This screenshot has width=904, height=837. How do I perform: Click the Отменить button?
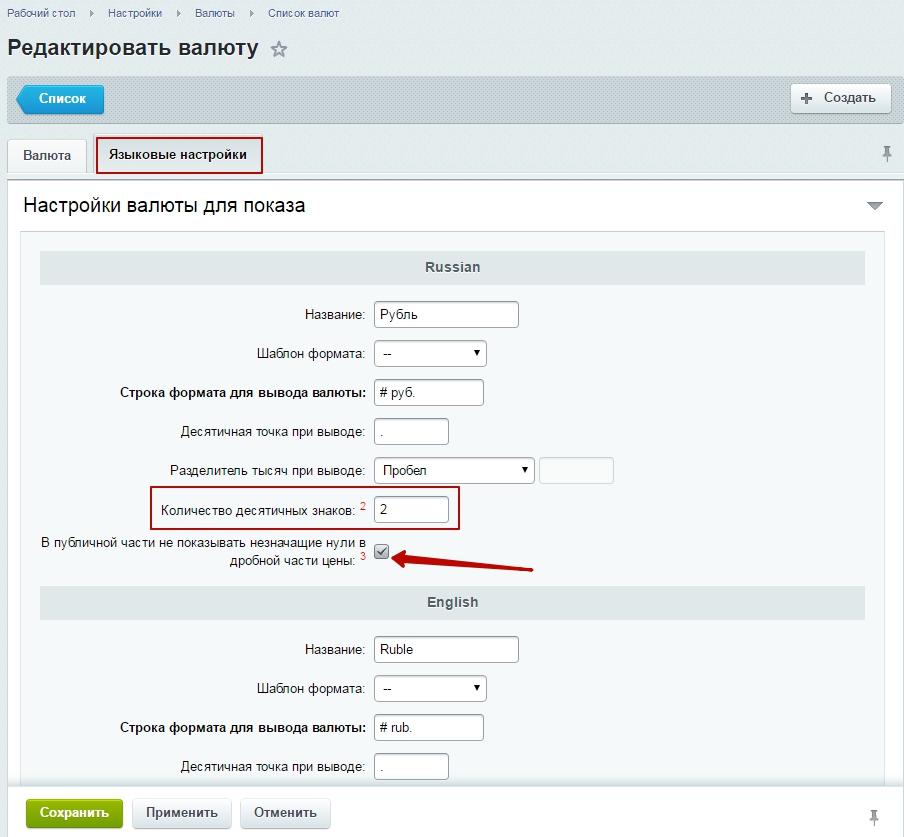click(285, 813)
